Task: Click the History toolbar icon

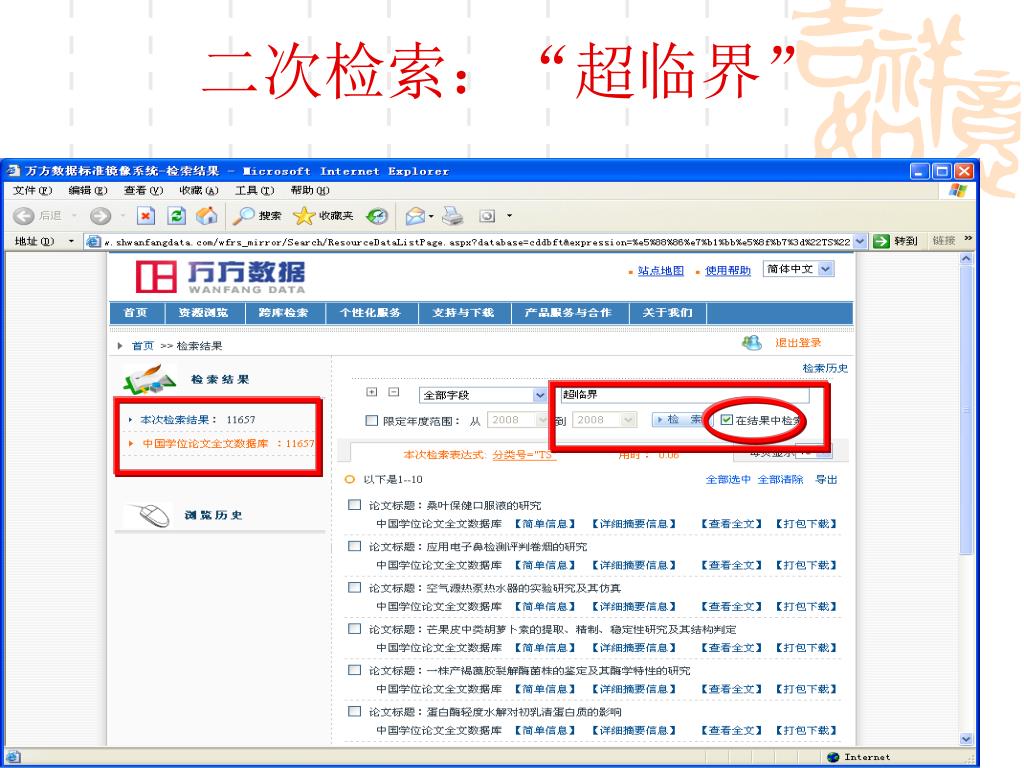Action: coord(377,216)
